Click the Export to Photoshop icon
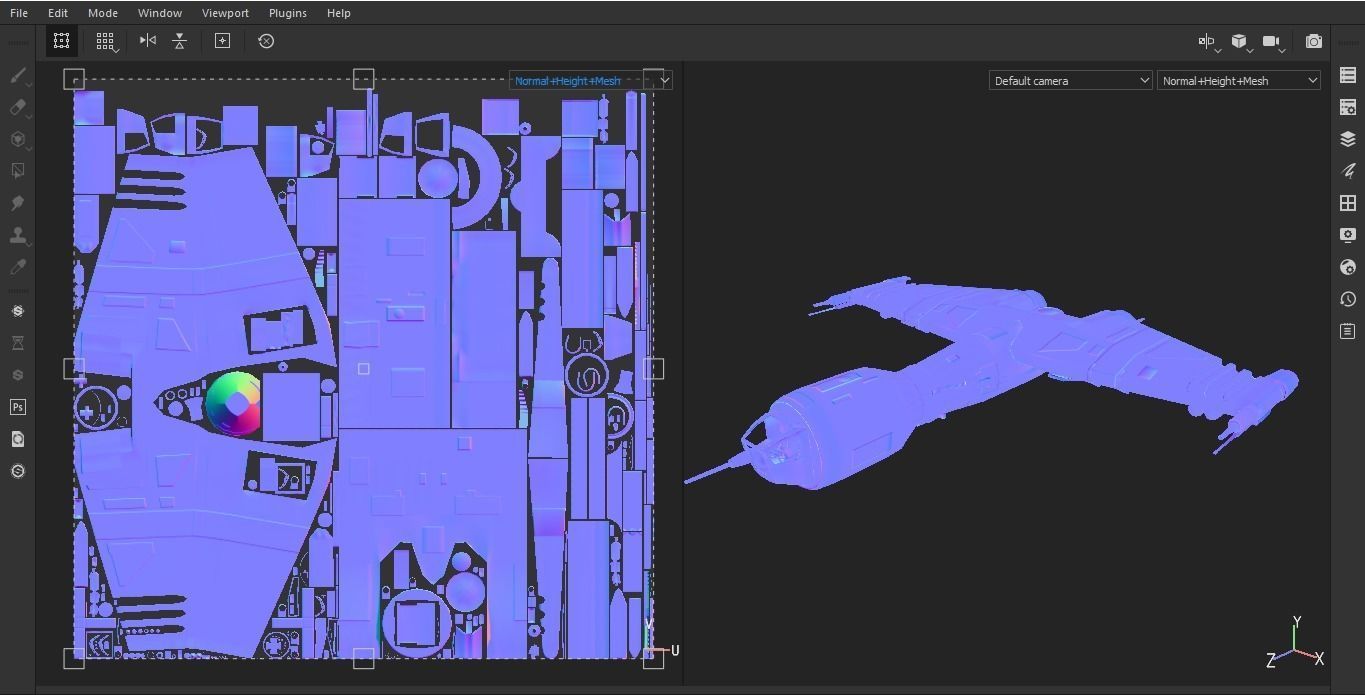The image size is (1365, 695). 17,407
